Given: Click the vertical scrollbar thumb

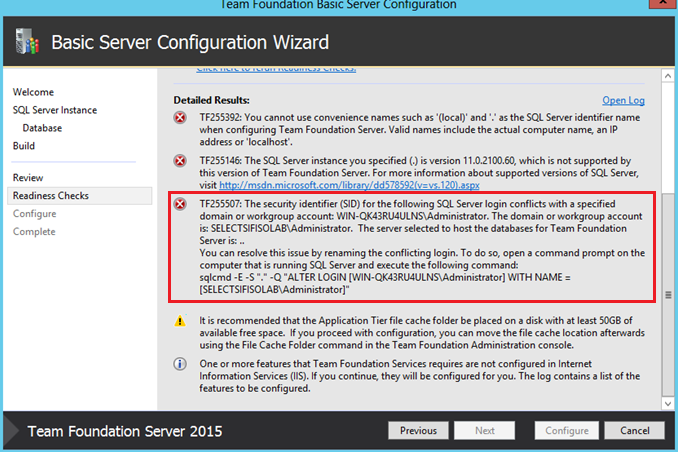Looking at the screenshot, I should click(668, 295).
